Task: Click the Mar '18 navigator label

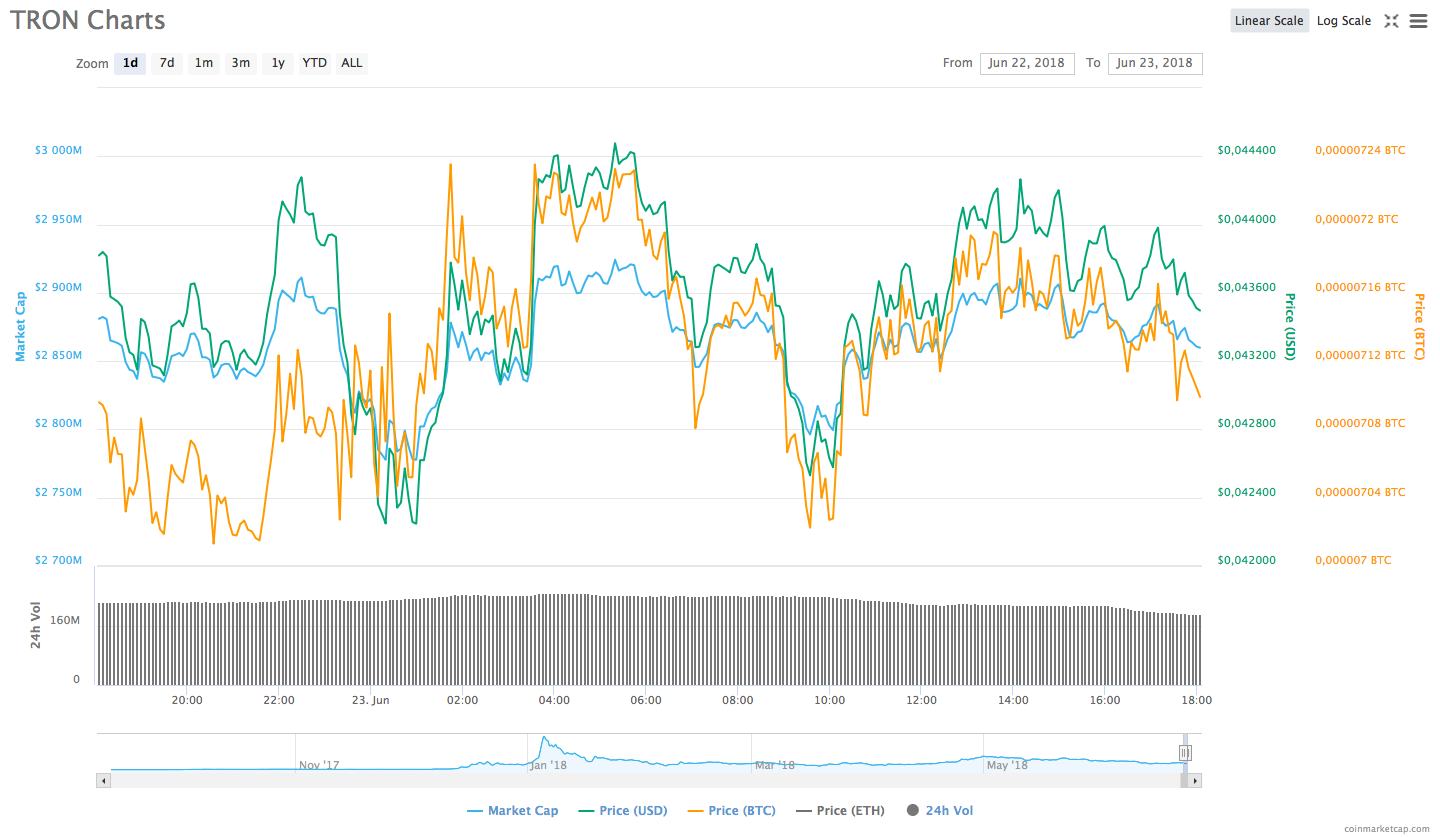Action: point(775,766)
